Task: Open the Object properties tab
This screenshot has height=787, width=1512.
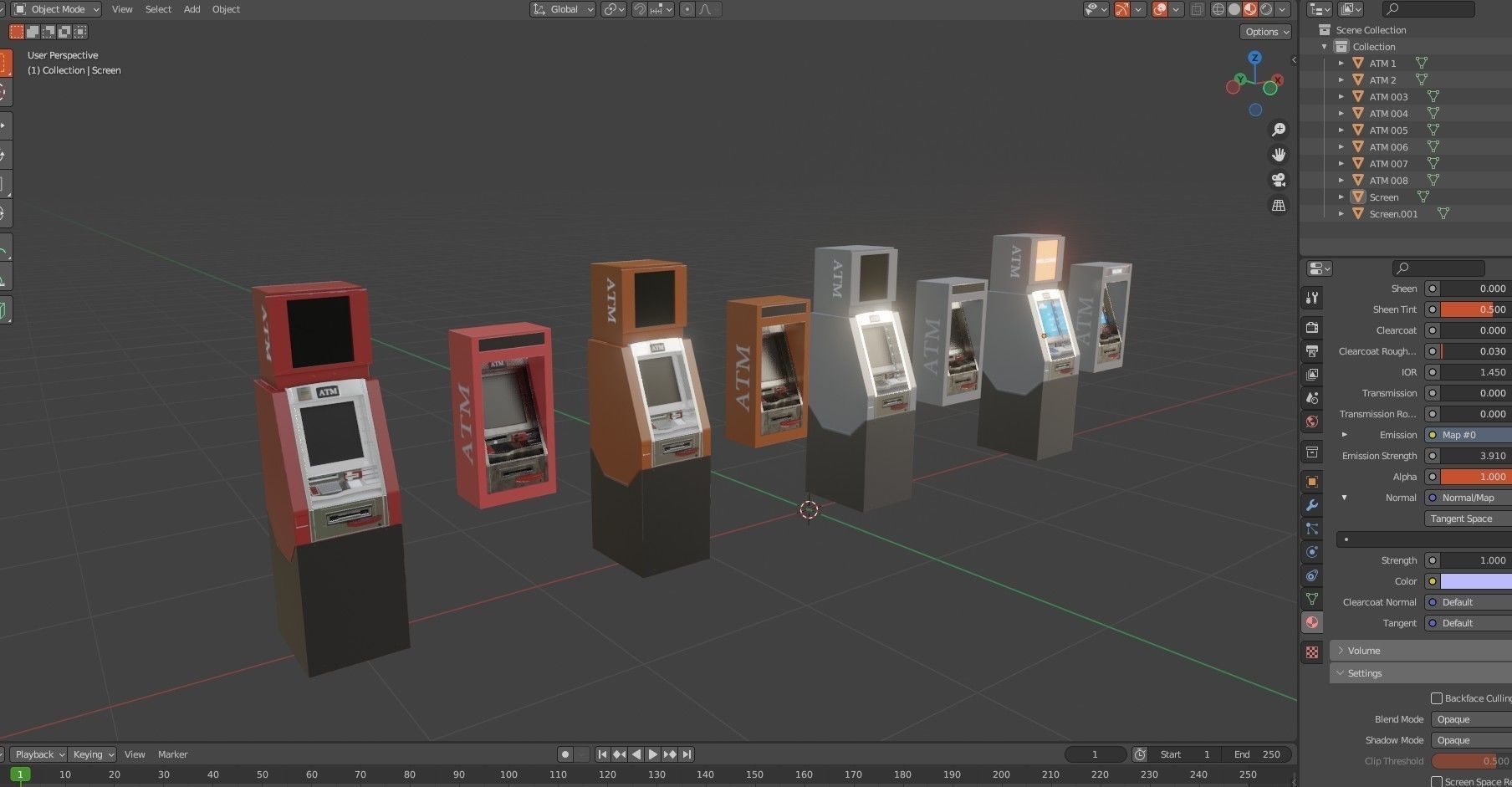Action: 1312,482
